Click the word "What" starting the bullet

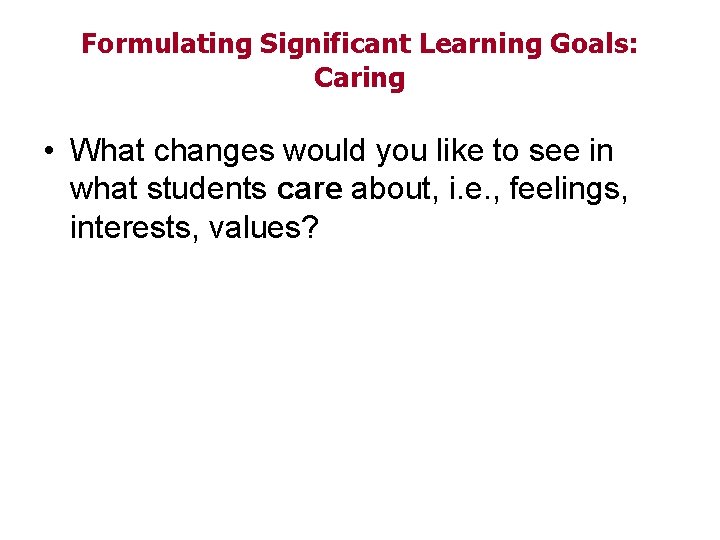click(109, 151)
